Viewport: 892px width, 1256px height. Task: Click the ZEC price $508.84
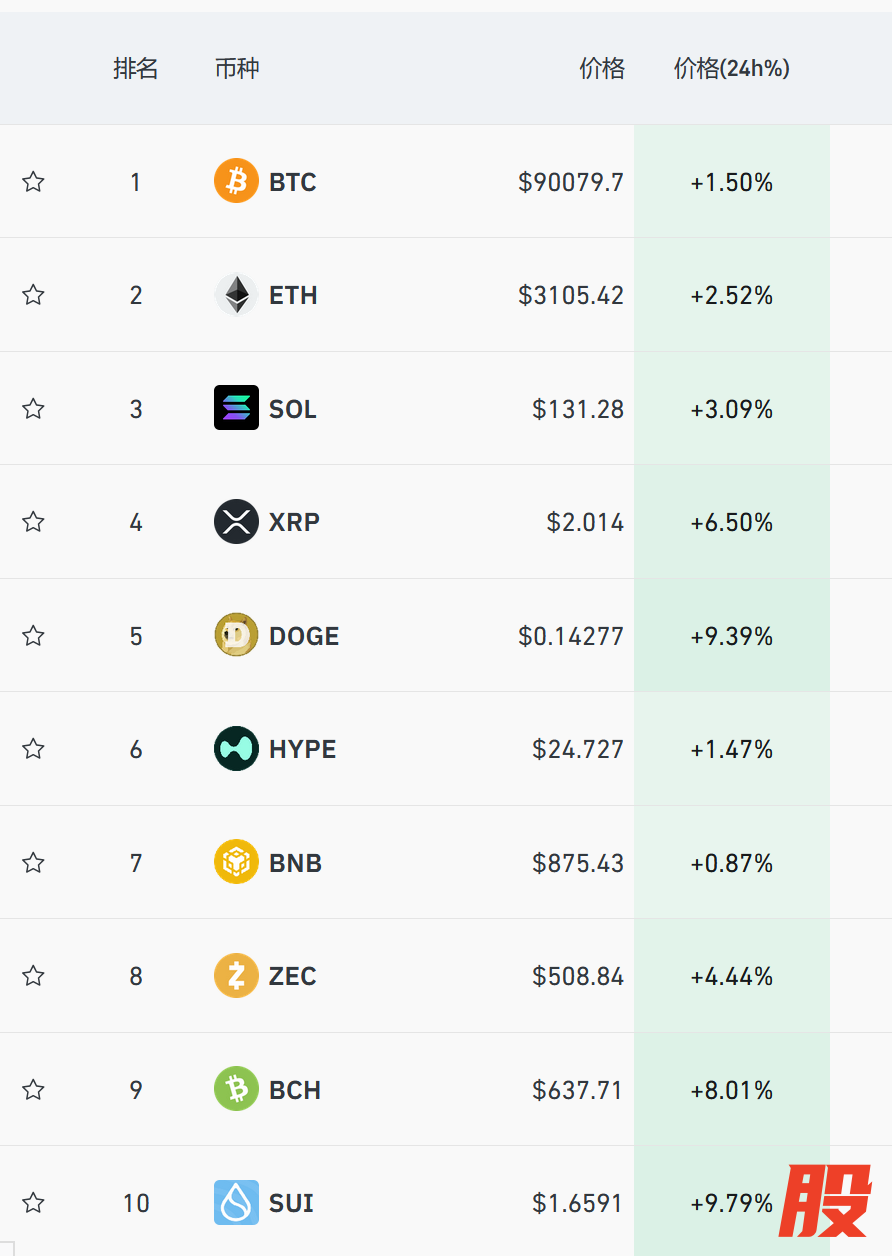click(578, 976)
